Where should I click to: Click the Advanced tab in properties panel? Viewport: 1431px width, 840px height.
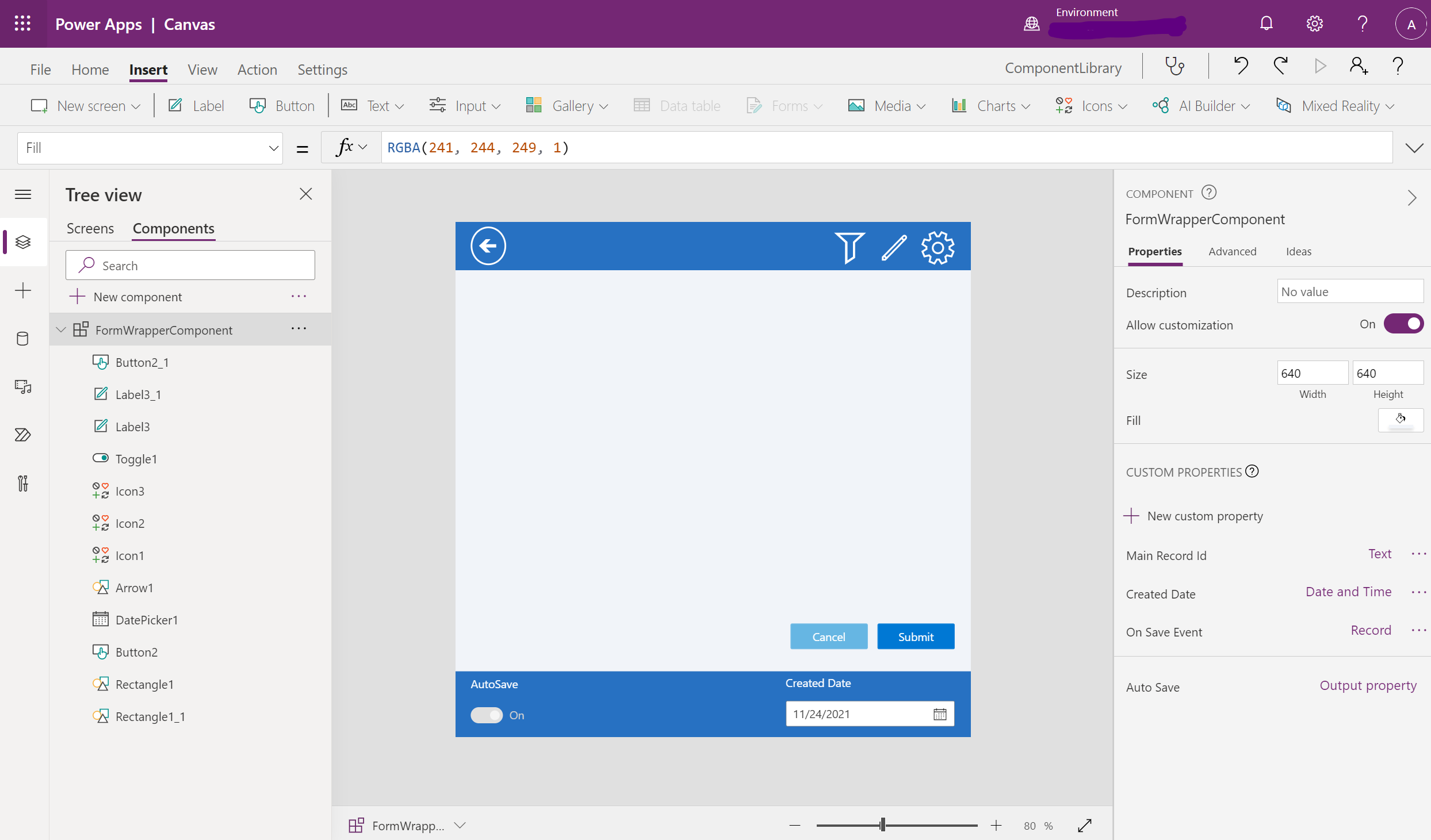click(x=1232, y=251)
